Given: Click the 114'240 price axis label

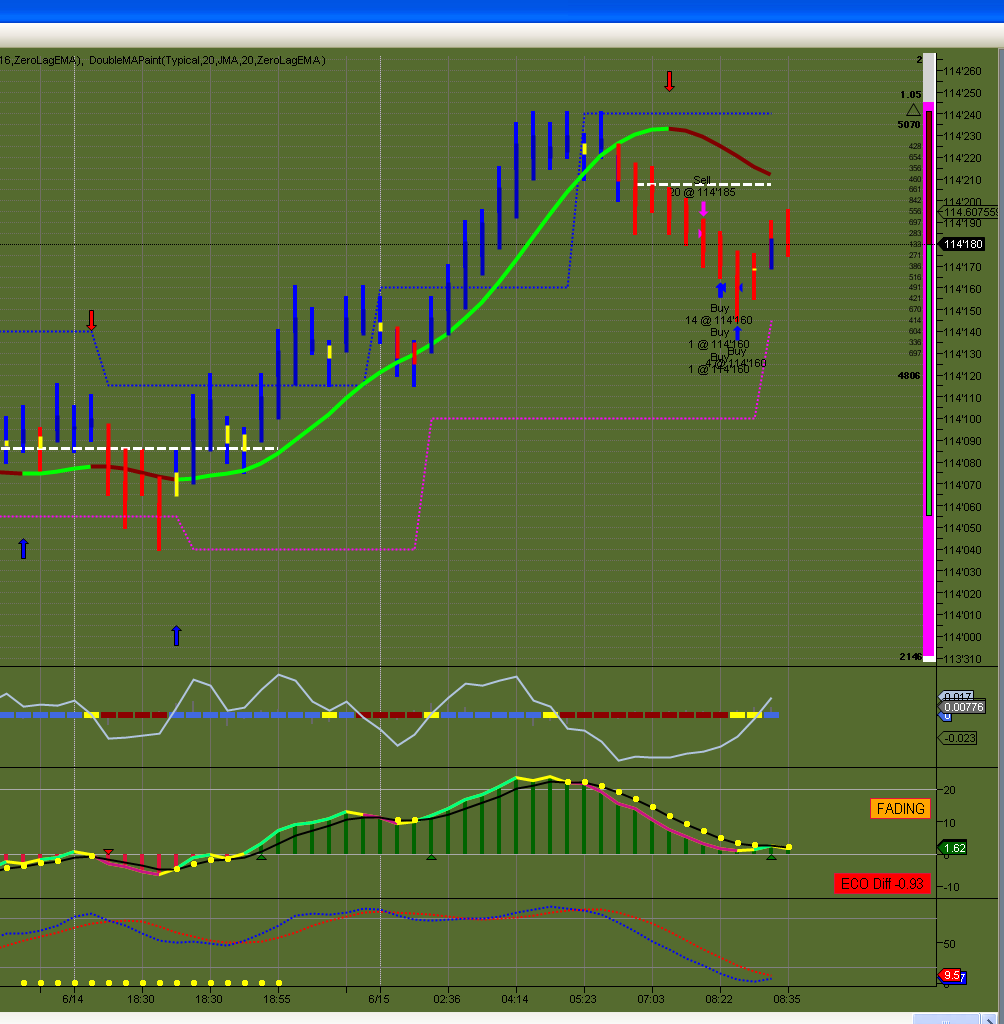Looking at the screenshot, I should click(962, 115).
